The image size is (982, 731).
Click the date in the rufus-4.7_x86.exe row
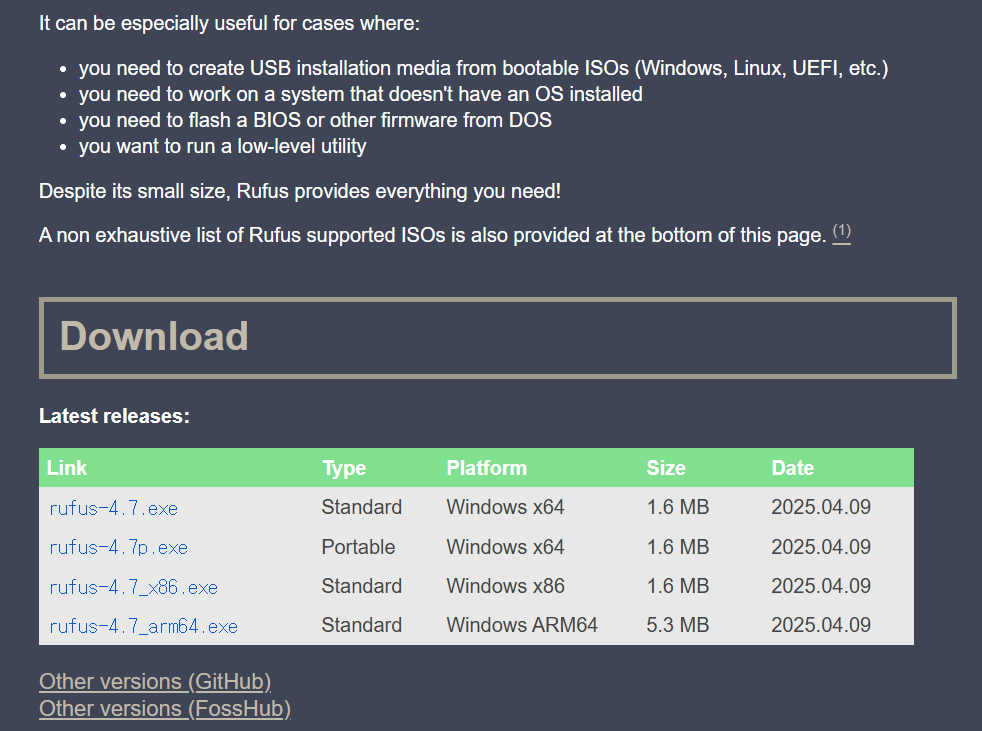pyautogui.click(x=821, y=586)
